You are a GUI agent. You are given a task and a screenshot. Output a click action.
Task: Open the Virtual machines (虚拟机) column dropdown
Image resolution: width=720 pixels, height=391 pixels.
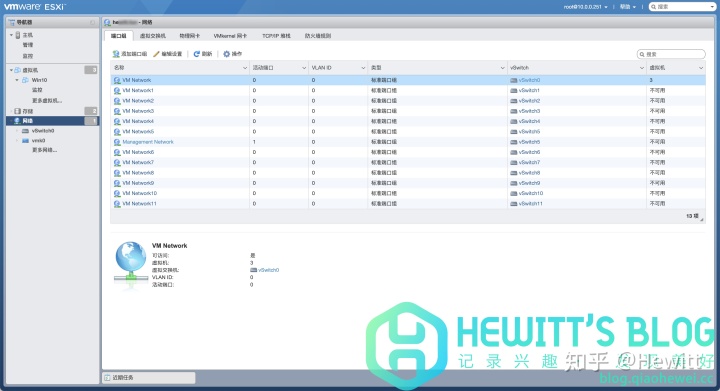(701, 68)
